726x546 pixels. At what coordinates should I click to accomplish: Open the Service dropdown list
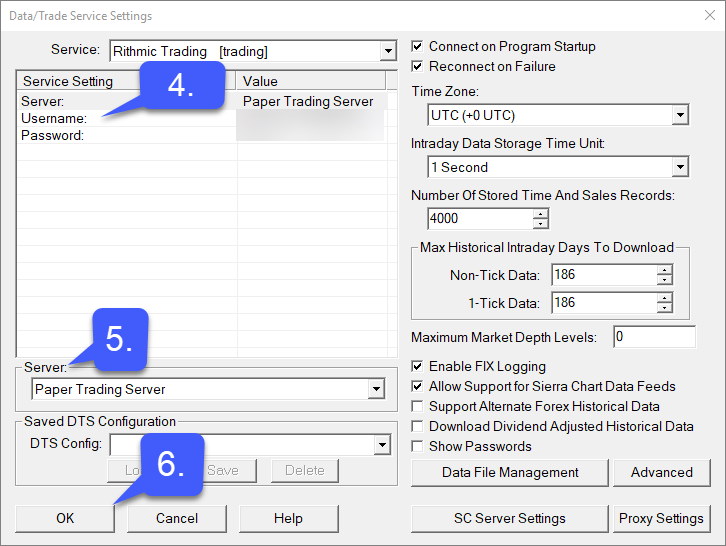pyautogui.click(x=388, y=51)
